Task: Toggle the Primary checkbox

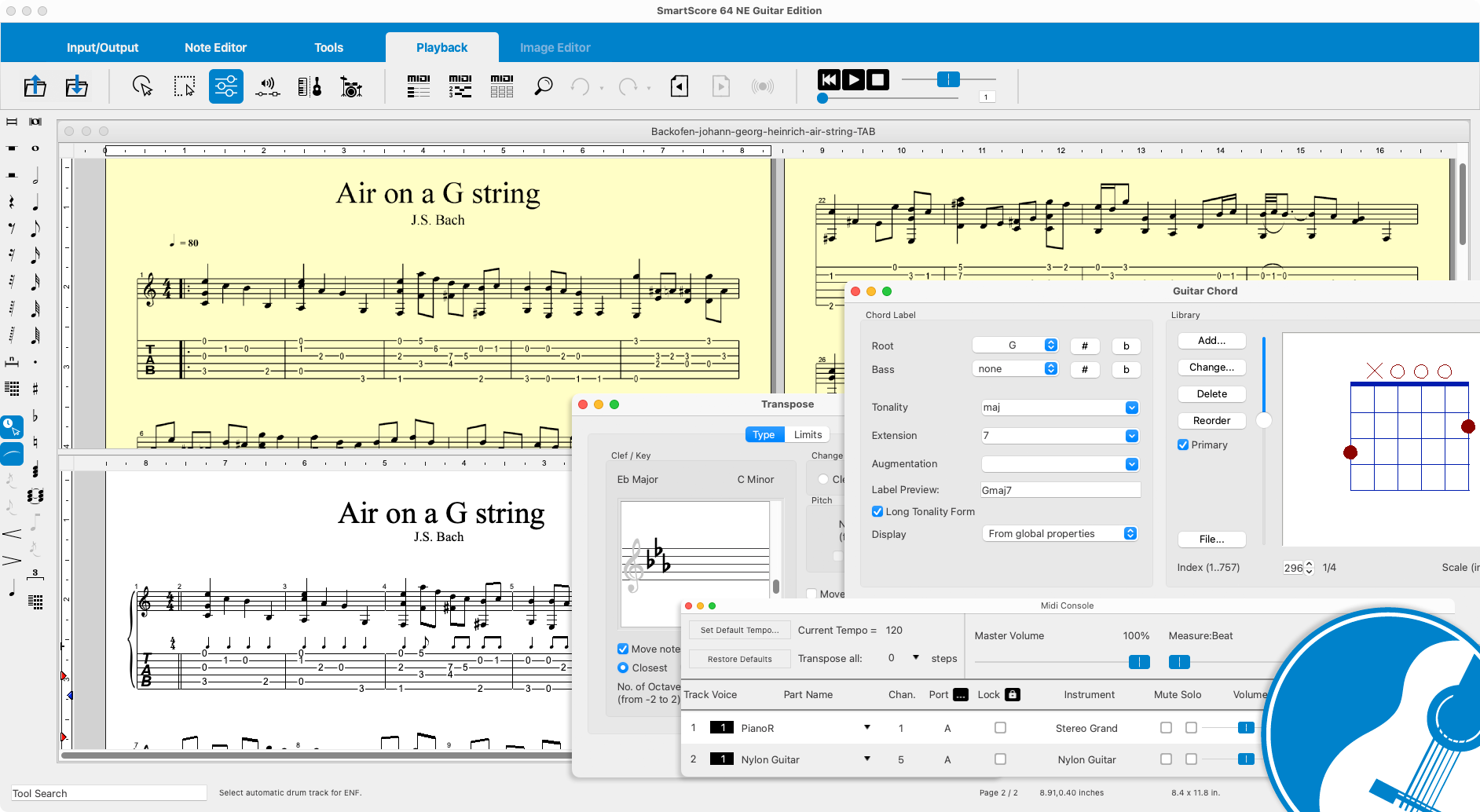Action: click(1182, 444)
